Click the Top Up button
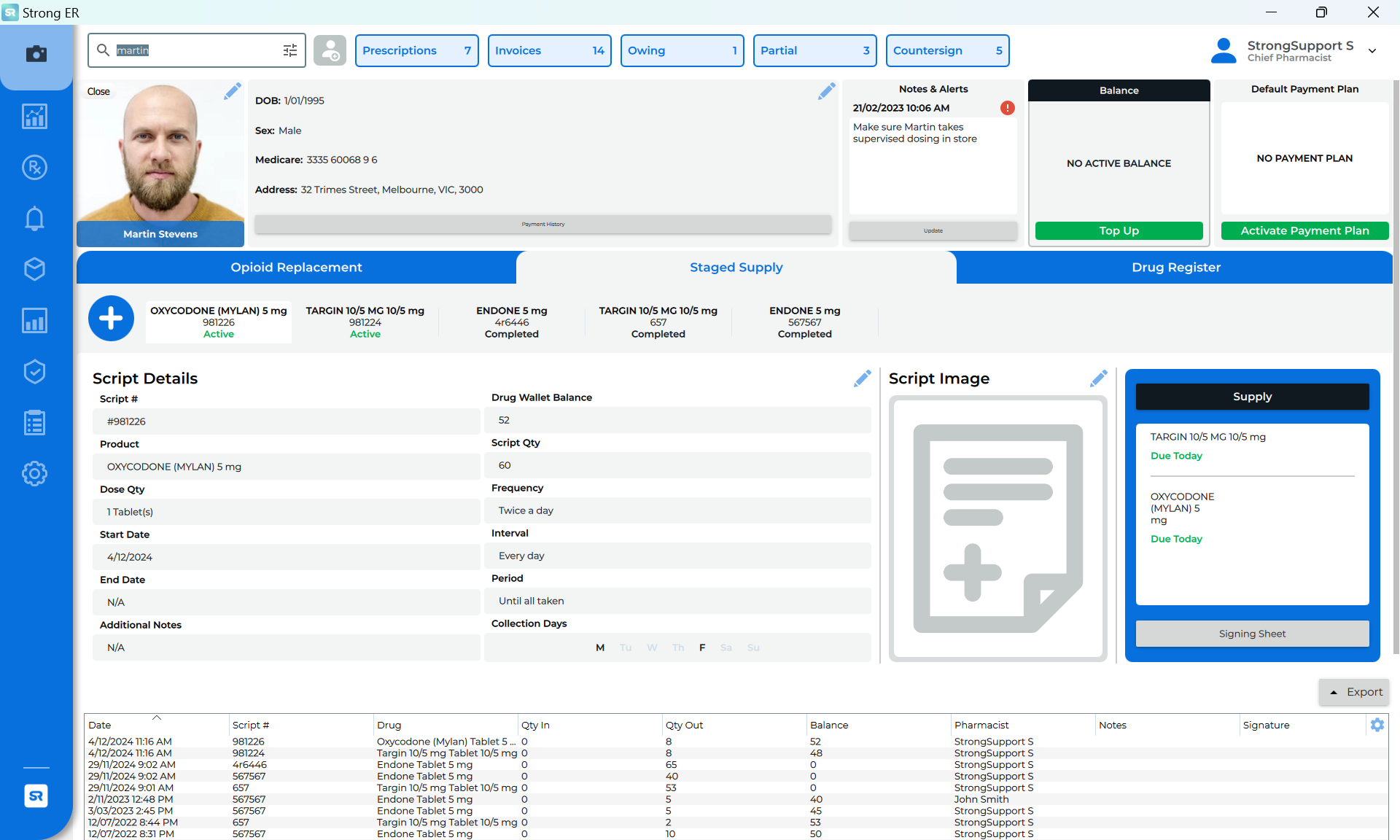This screenshot has width=1400, height=840. coord(1119,231)
